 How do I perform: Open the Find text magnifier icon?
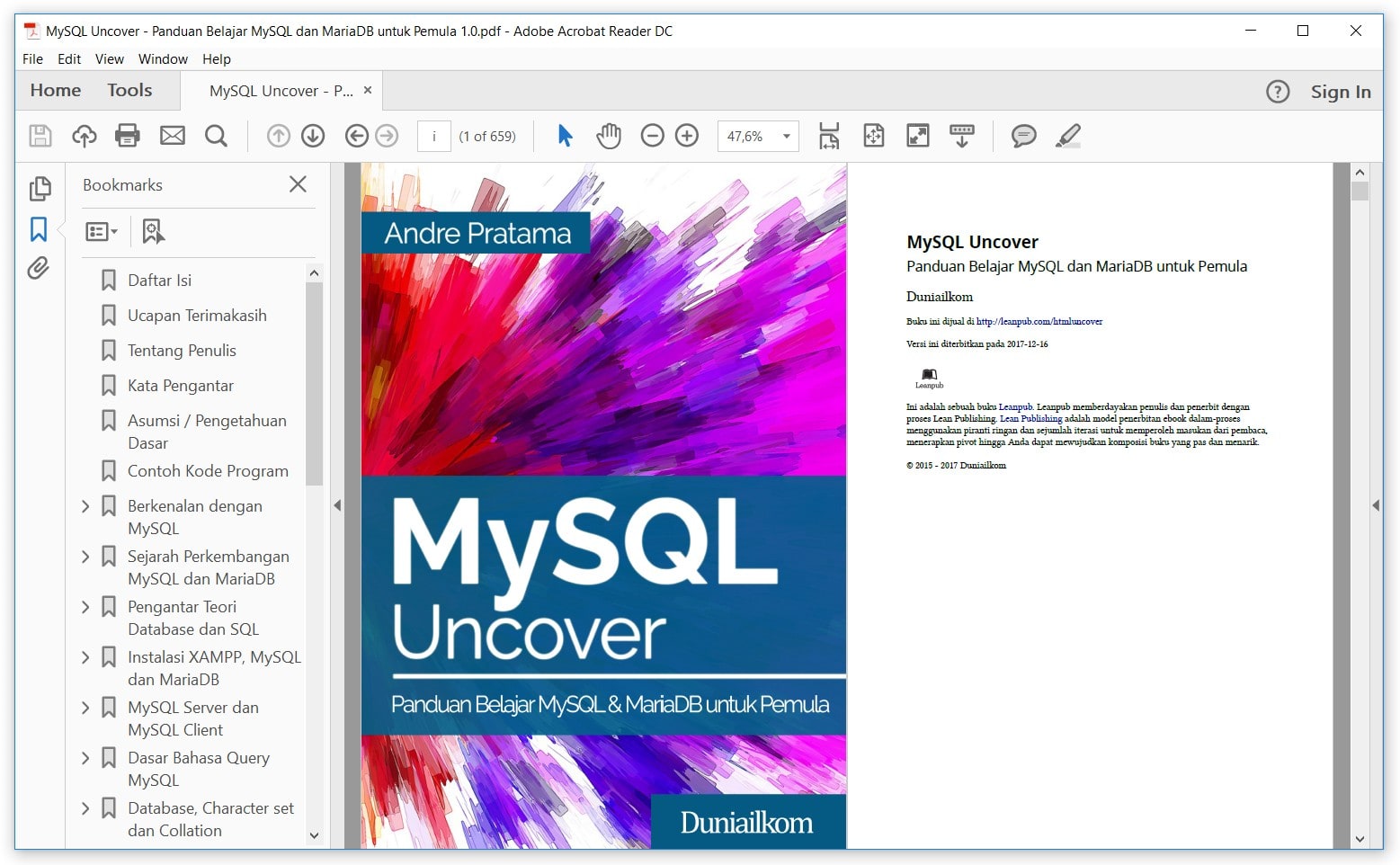pyautogui.click(x=216, y=136)
